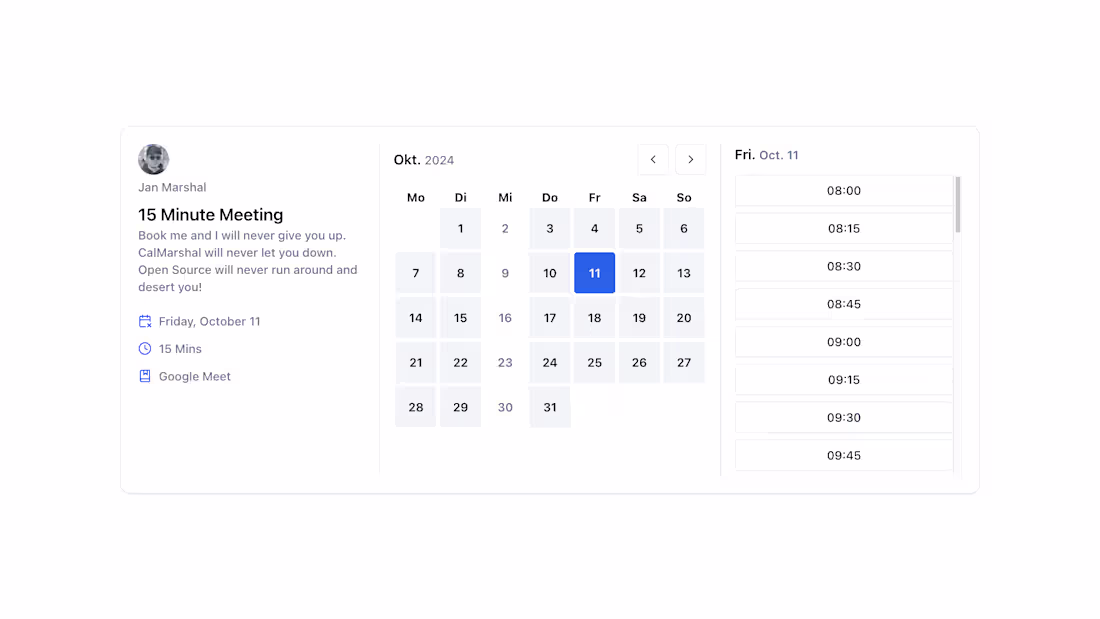Viewport: 1100px width, 619px height.
Task: Click the Fri. Oct. 11 header
Action: [767, 155]
